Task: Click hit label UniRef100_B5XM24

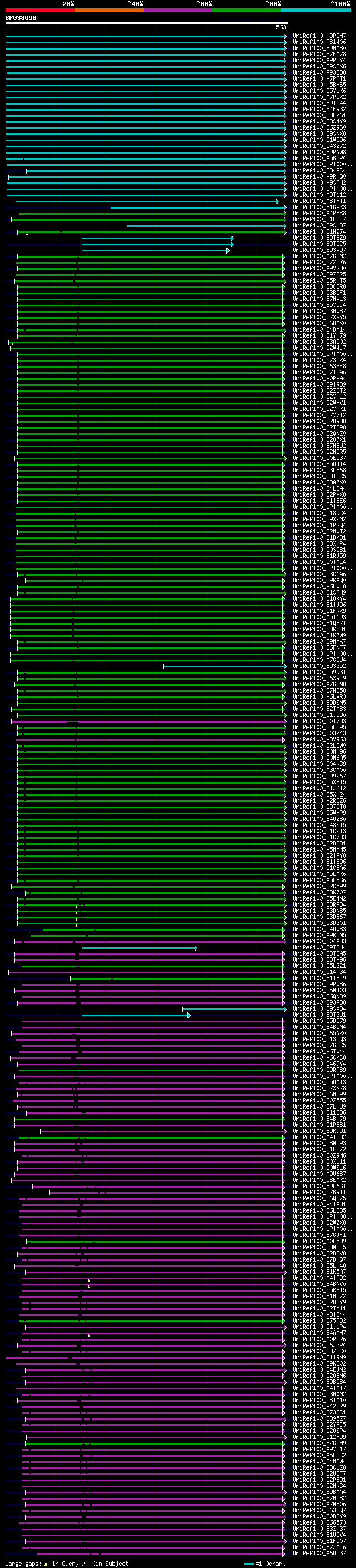Action: (319, 794)
